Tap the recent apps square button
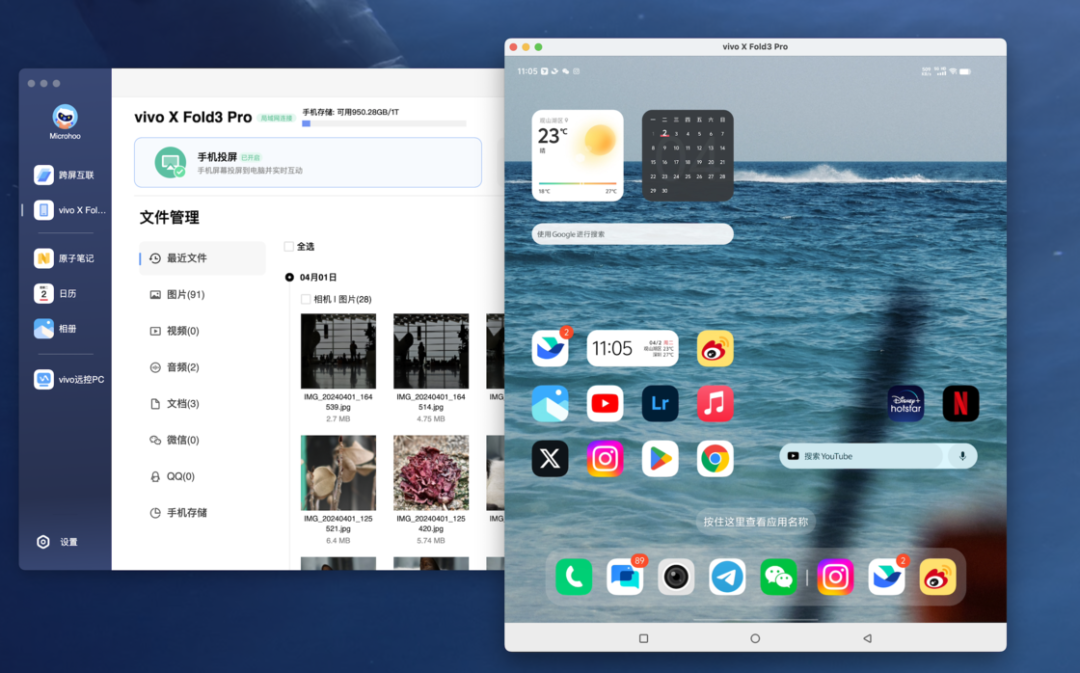The height and width of the screenshot is (673, 1080). pyautogui.click(x=643, y=639)
